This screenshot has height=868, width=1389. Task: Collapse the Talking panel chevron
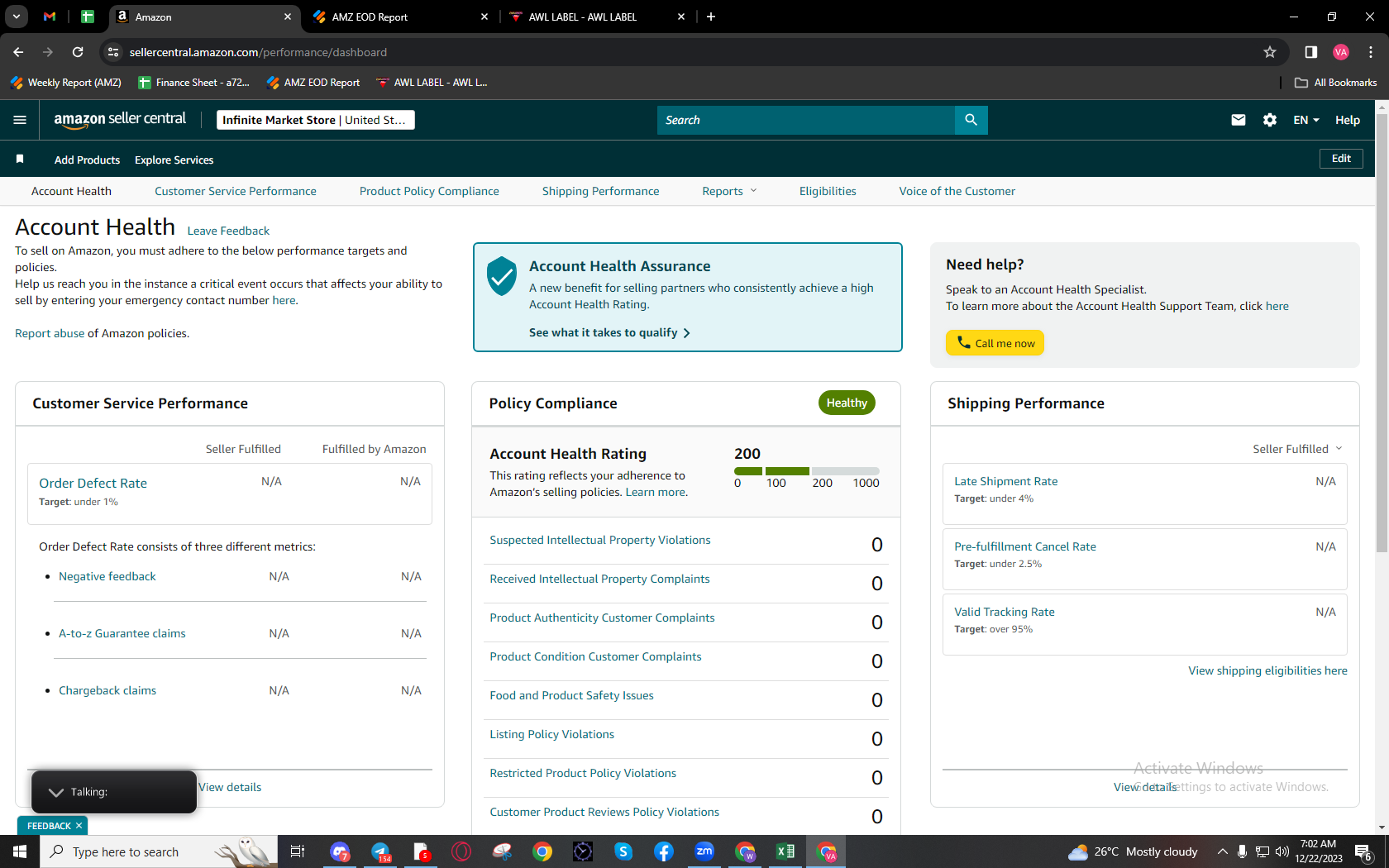[x=56, y=792]
